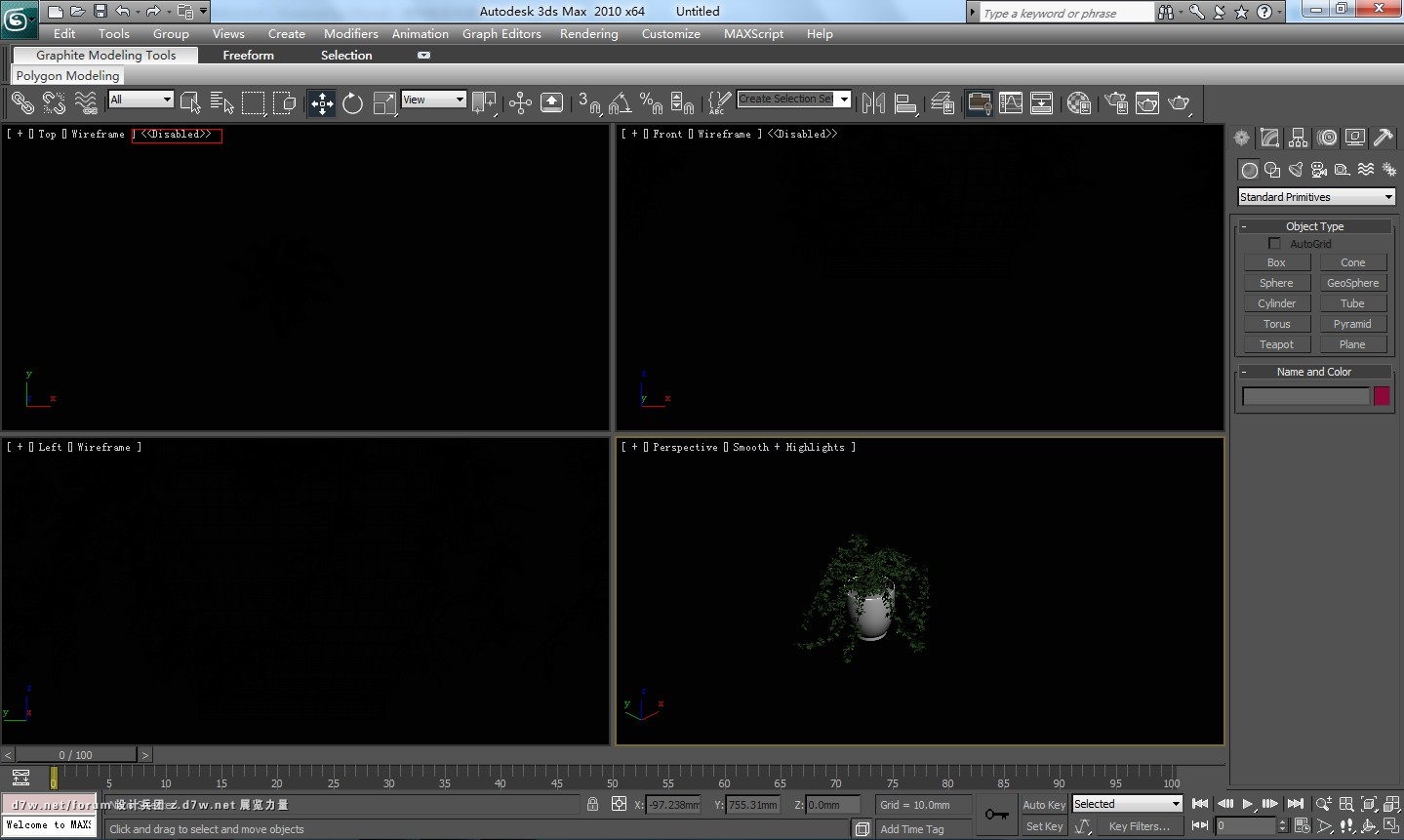Open Edit Named Selection Sets icon
The height and width of the screenshot is (840, 1404).
719,102
